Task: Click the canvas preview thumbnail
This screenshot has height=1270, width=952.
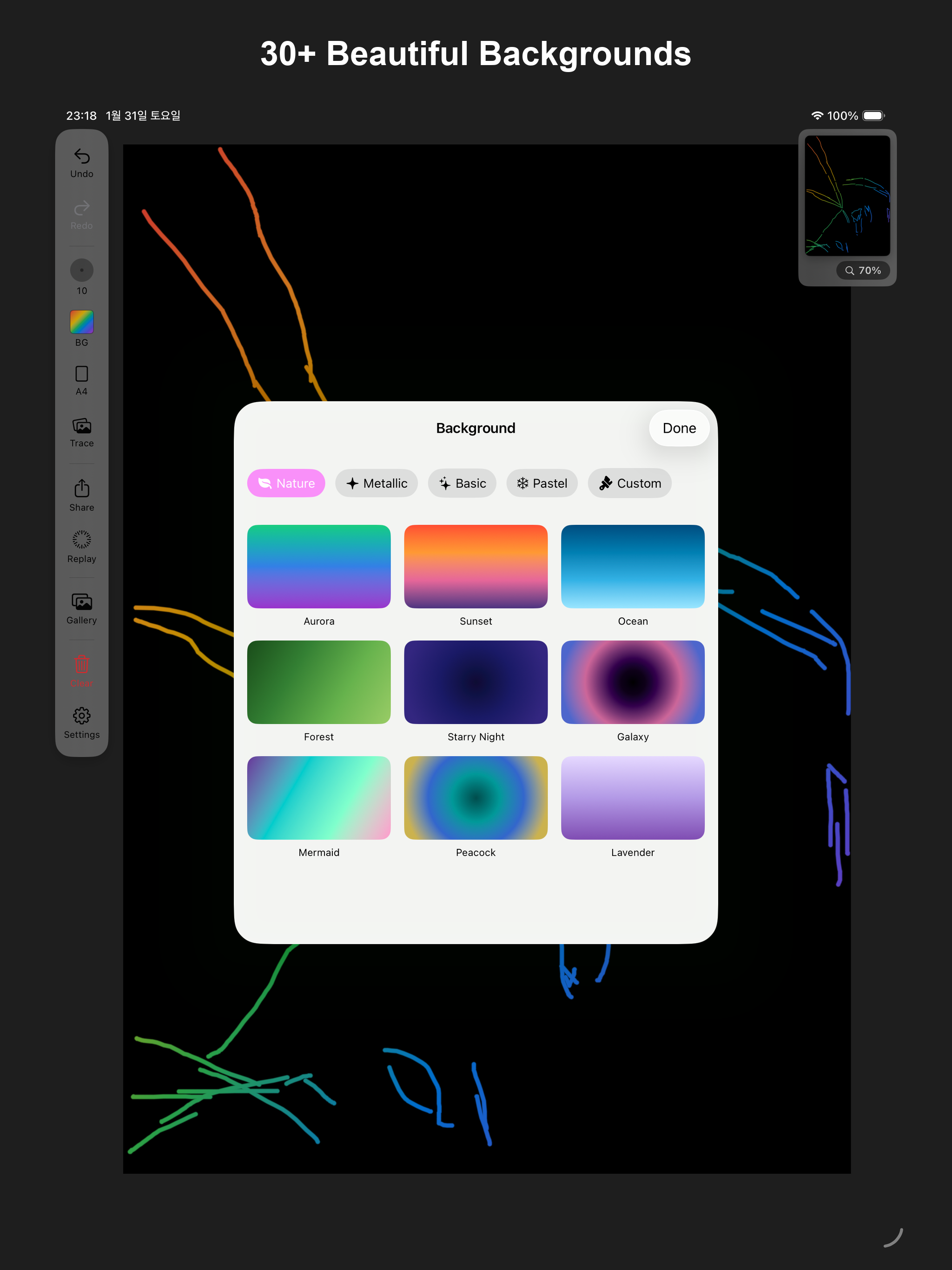Action: pyautogui.click(x=847, y=196)
